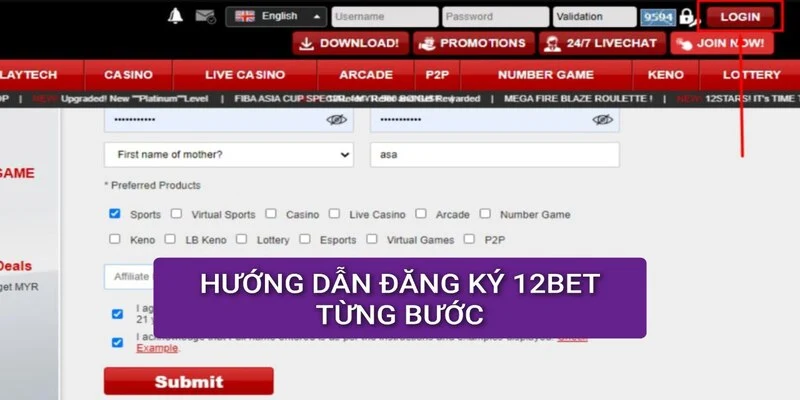The height and width of the screenshot is (400, 800).
Task: Select the Esports checkbox
Action: [305, 239]
